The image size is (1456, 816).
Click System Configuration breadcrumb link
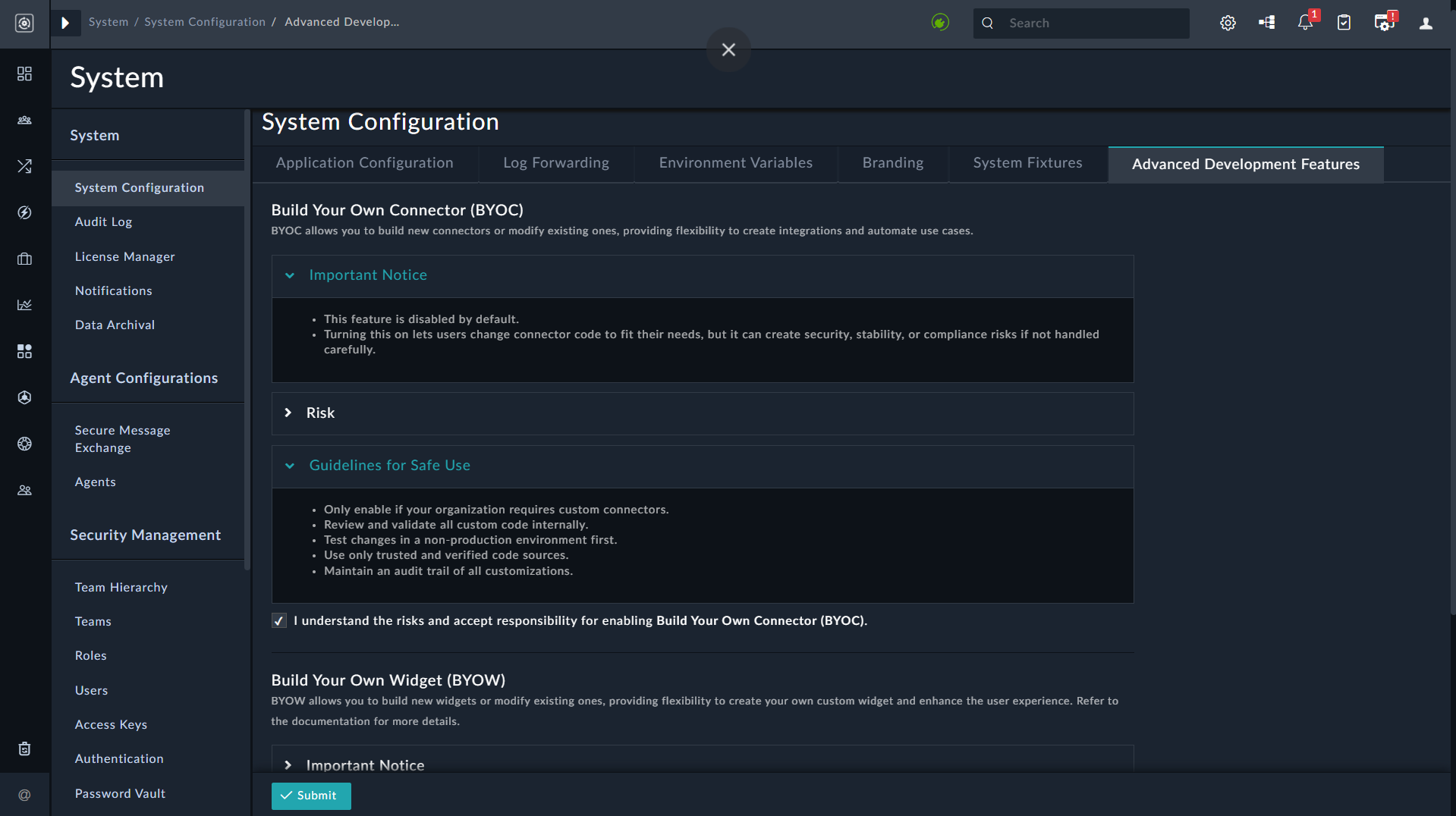tap(205, 22)
